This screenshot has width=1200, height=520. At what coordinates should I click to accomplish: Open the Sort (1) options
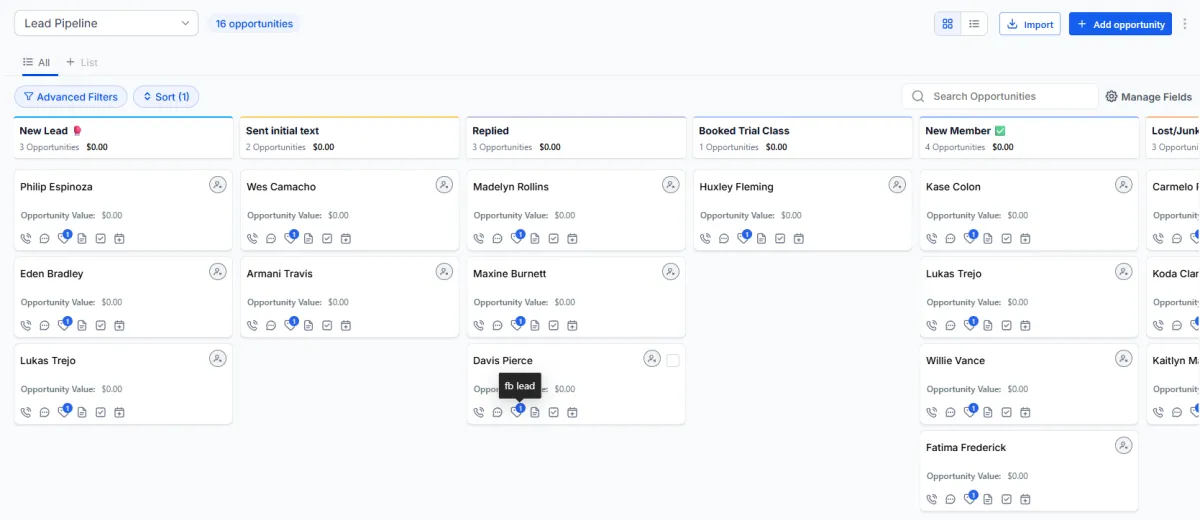166,97
